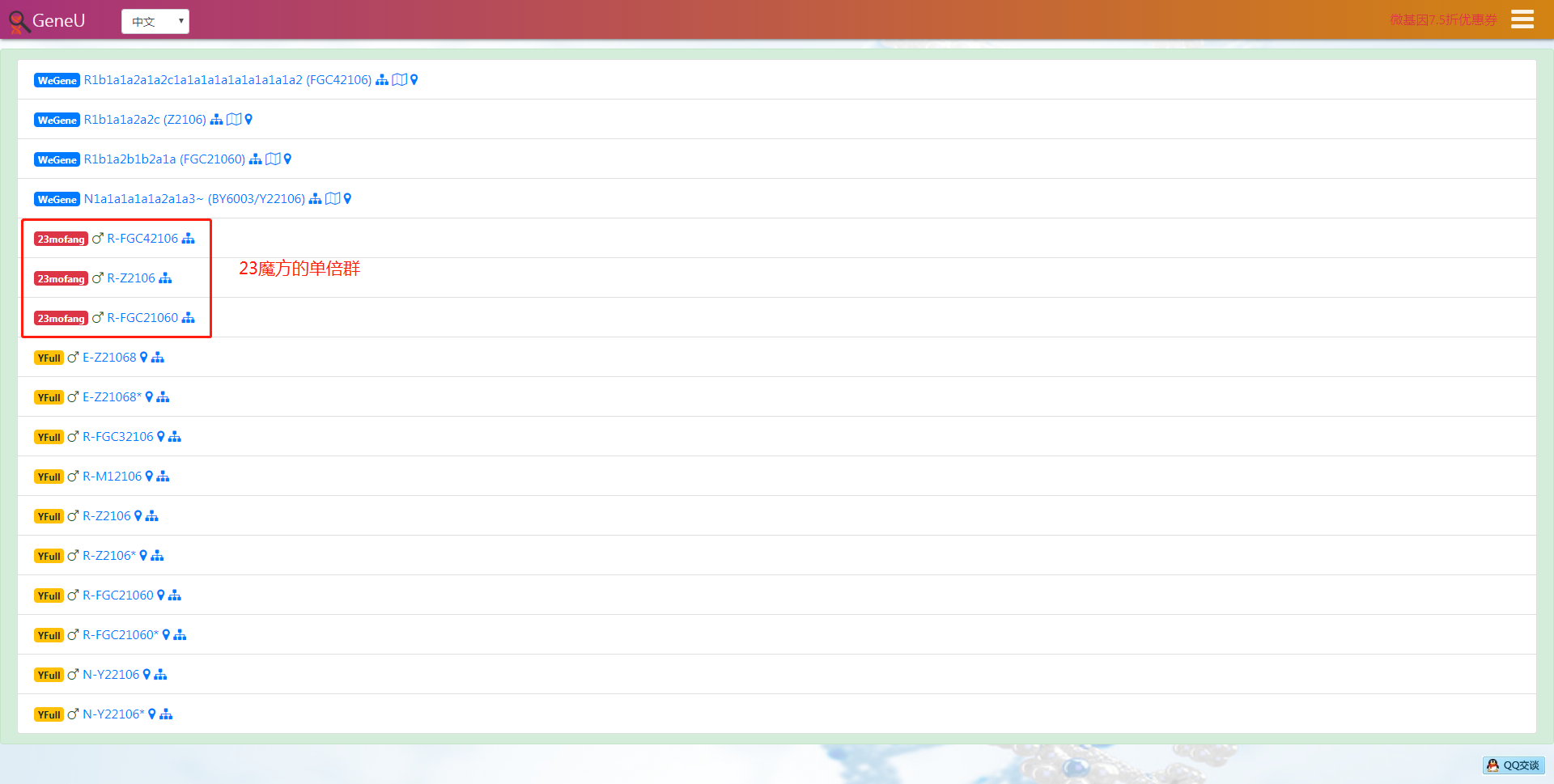Click location pin beside YFull N-Y22106*

tap(152, 714)
